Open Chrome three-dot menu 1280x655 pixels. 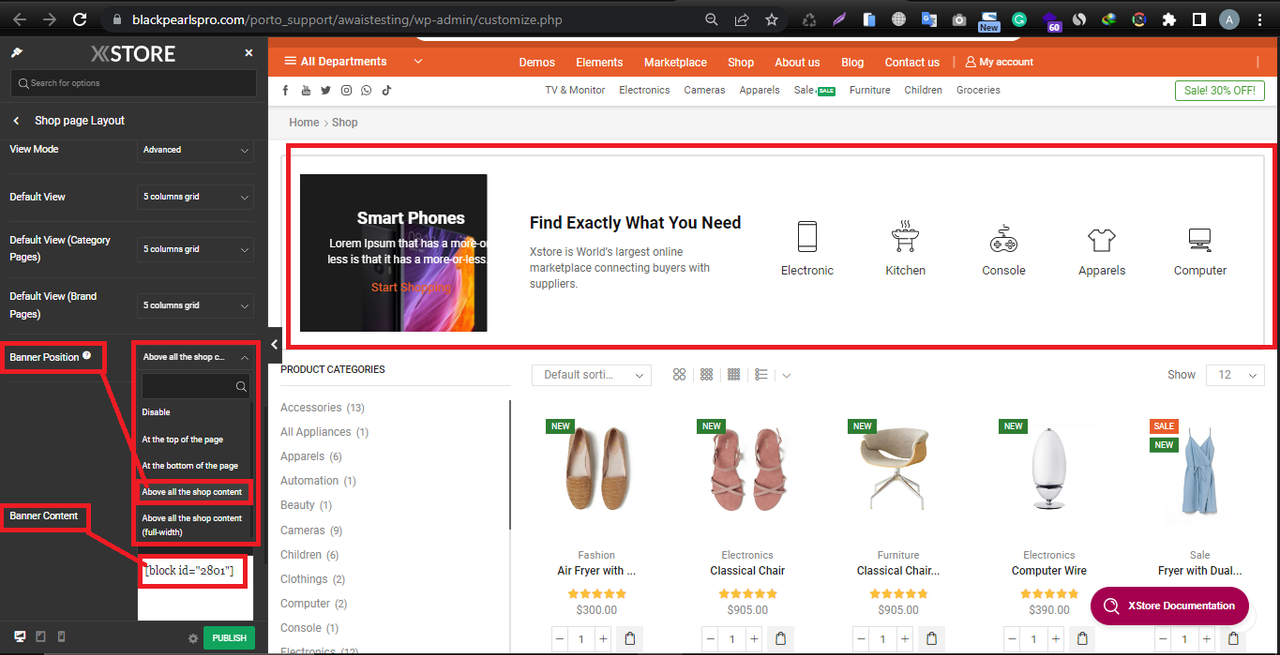click(x=1259, y=19)
